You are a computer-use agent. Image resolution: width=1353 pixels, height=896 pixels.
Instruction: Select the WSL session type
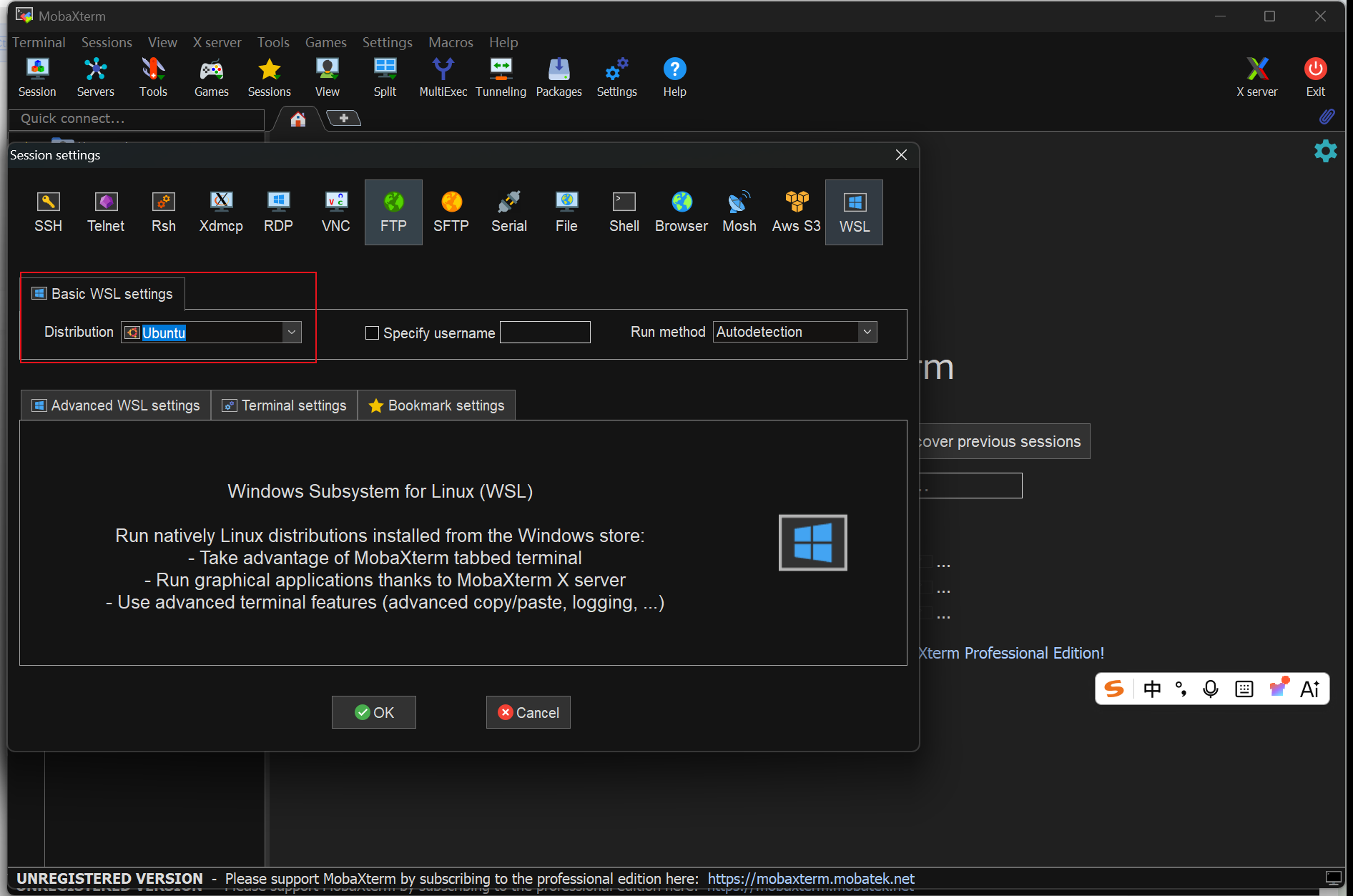tap(855, 212)
